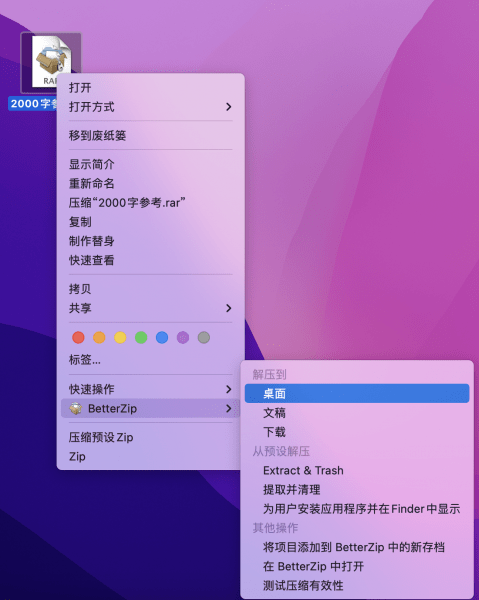Click the BetterZip app icon in context menu
Image resolution: width=479 pixels, height=600 pixels.
coord(76,408)
